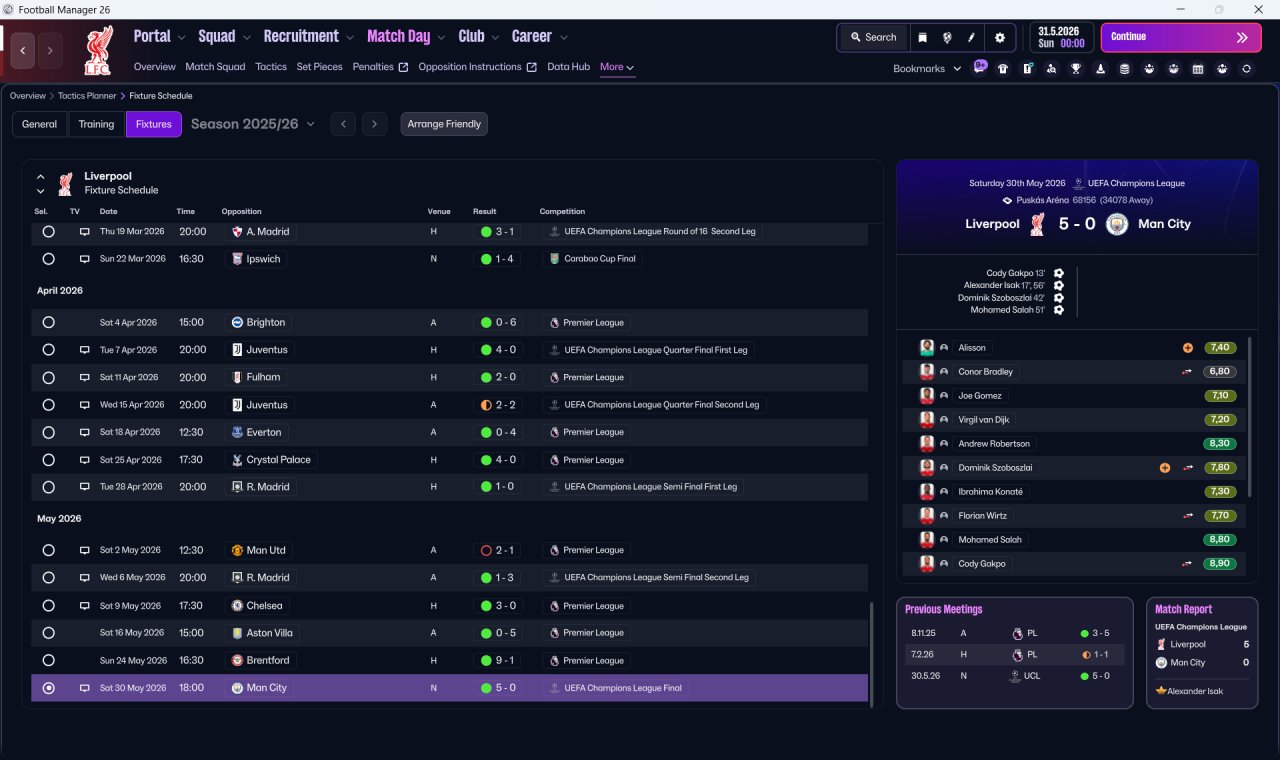Image resolution: width=1280 pixels, height=760 pixels.
Task: Select the Man Utd fixture radio button
Action: 48,550
